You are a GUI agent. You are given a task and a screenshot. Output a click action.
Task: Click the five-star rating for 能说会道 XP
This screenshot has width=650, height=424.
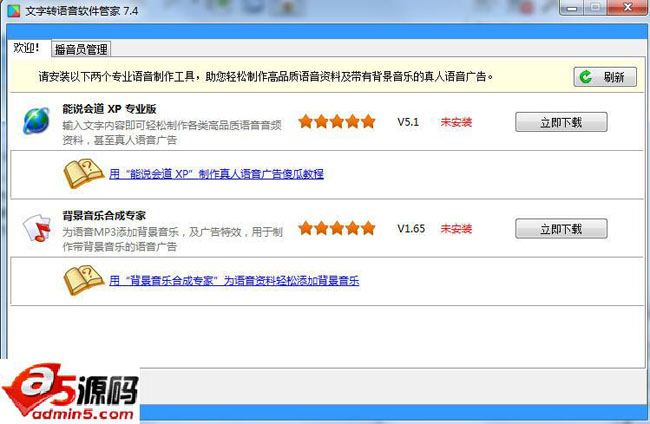337,122
